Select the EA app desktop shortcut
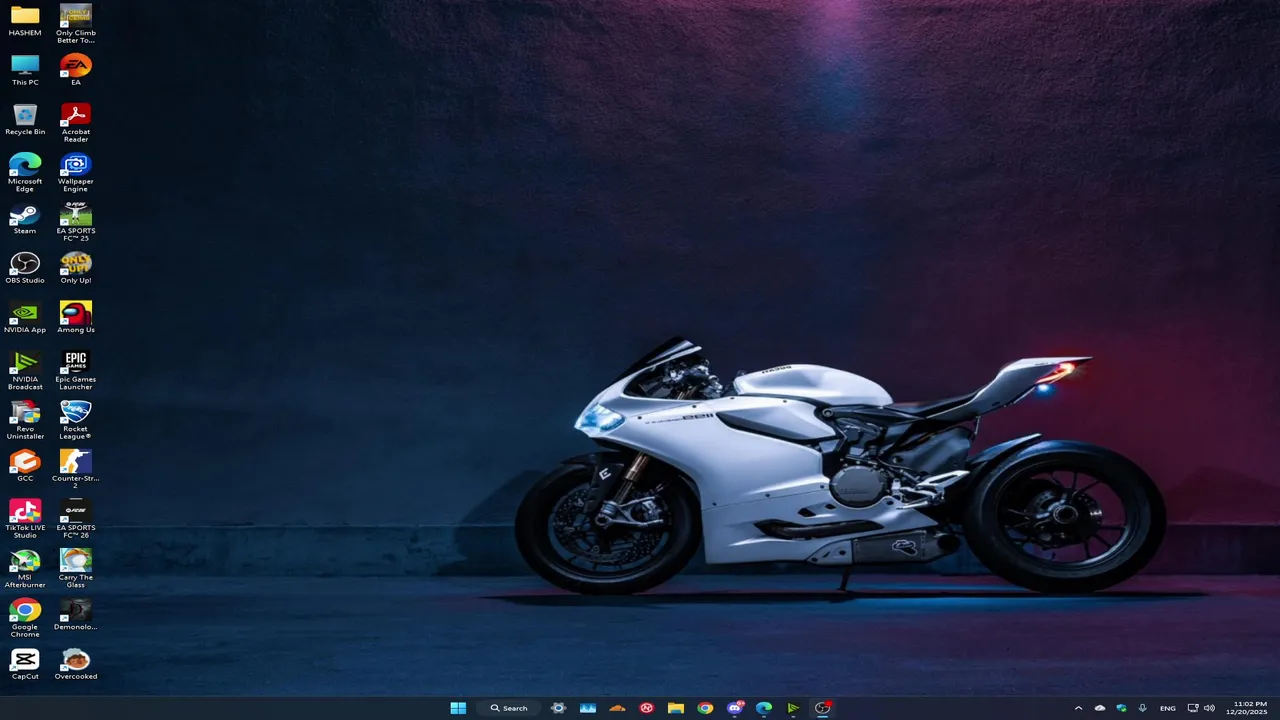 click(x=76, y=70)
